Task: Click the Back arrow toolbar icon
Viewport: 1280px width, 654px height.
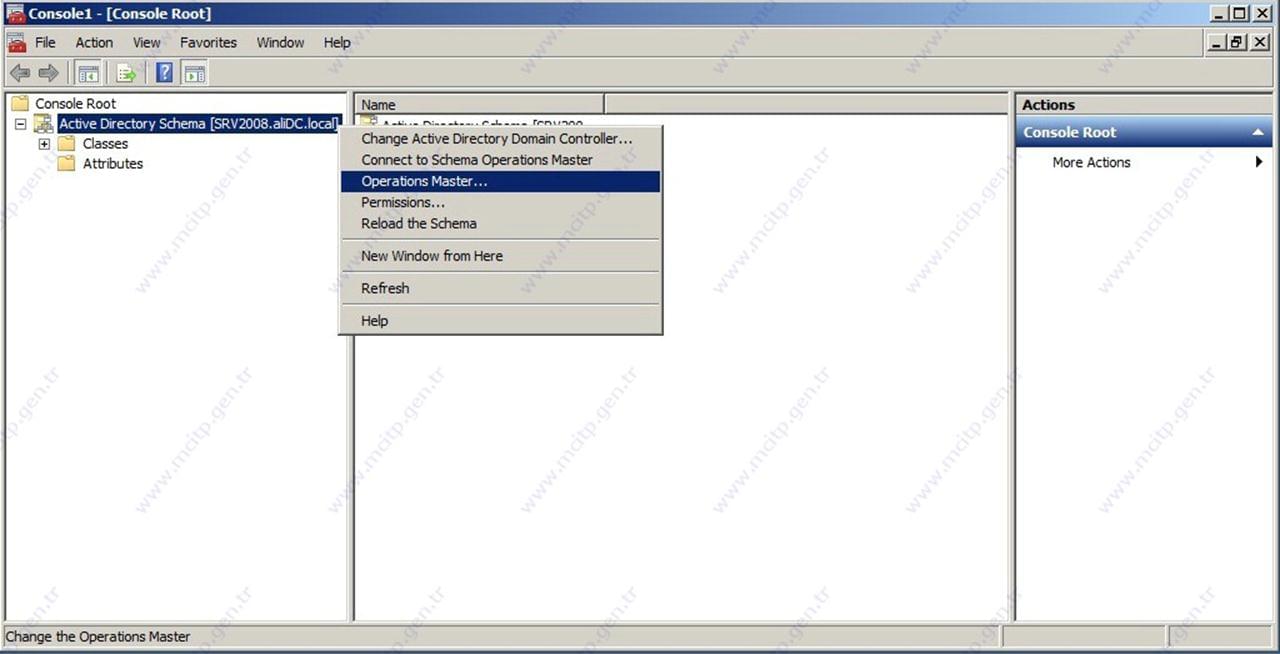Action: click(19, 73)
